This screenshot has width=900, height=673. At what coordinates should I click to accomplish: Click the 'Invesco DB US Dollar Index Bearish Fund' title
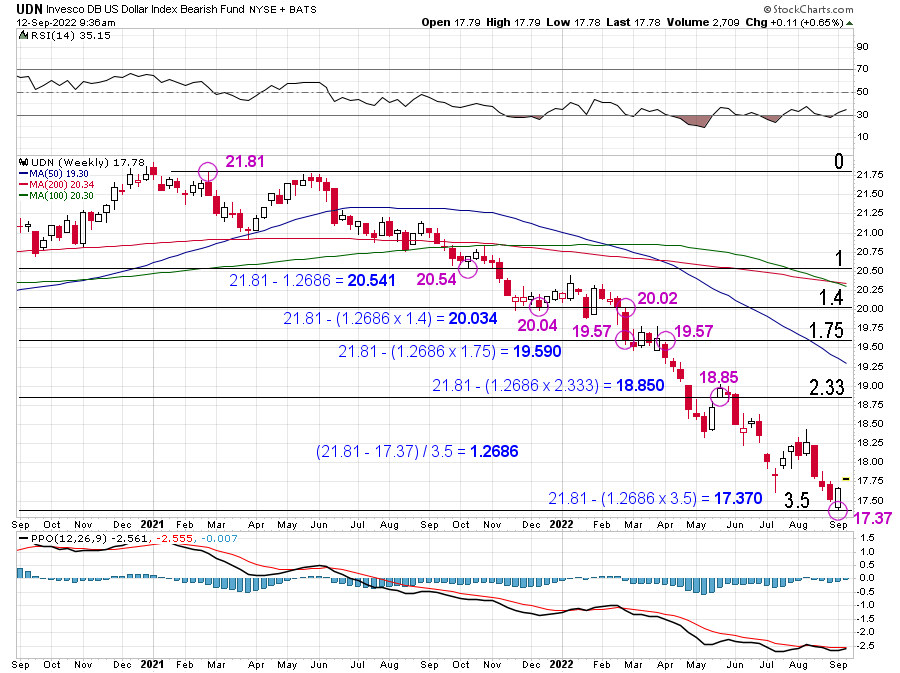pyautogui.click(x=145, y=9)
